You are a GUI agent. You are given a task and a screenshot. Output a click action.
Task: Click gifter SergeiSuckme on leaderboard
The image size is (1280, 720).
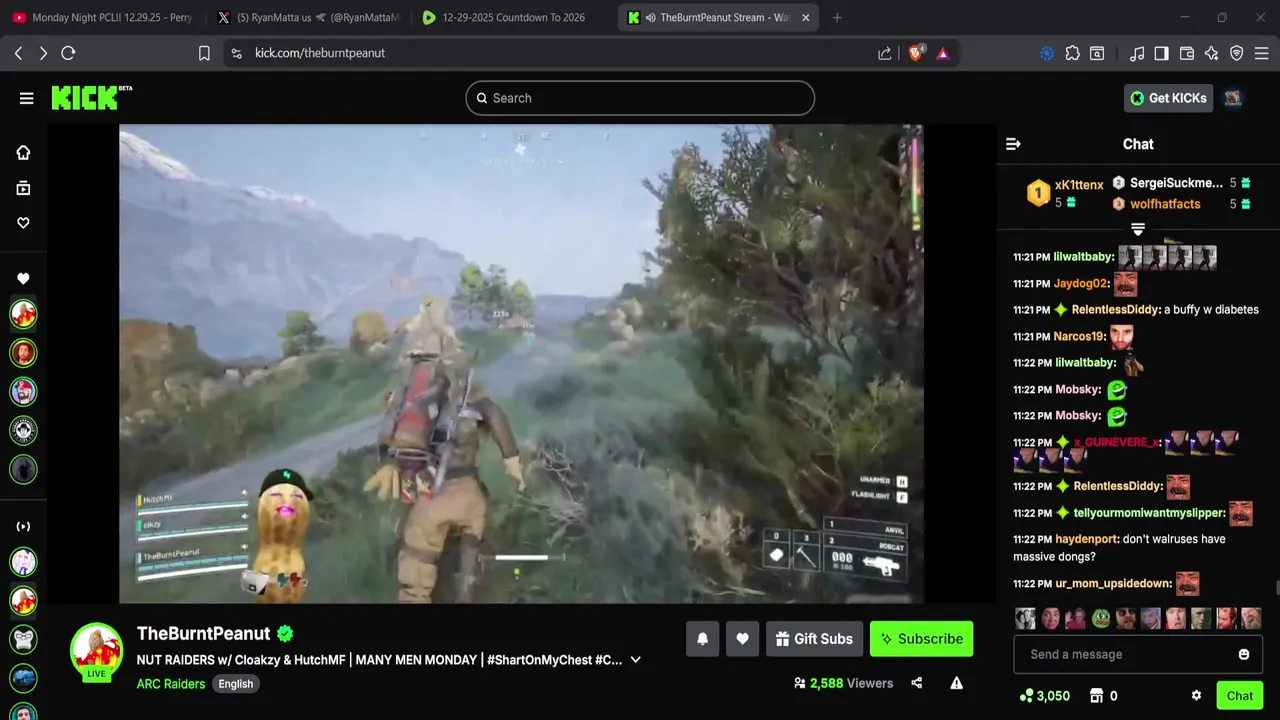[1176, 183]
